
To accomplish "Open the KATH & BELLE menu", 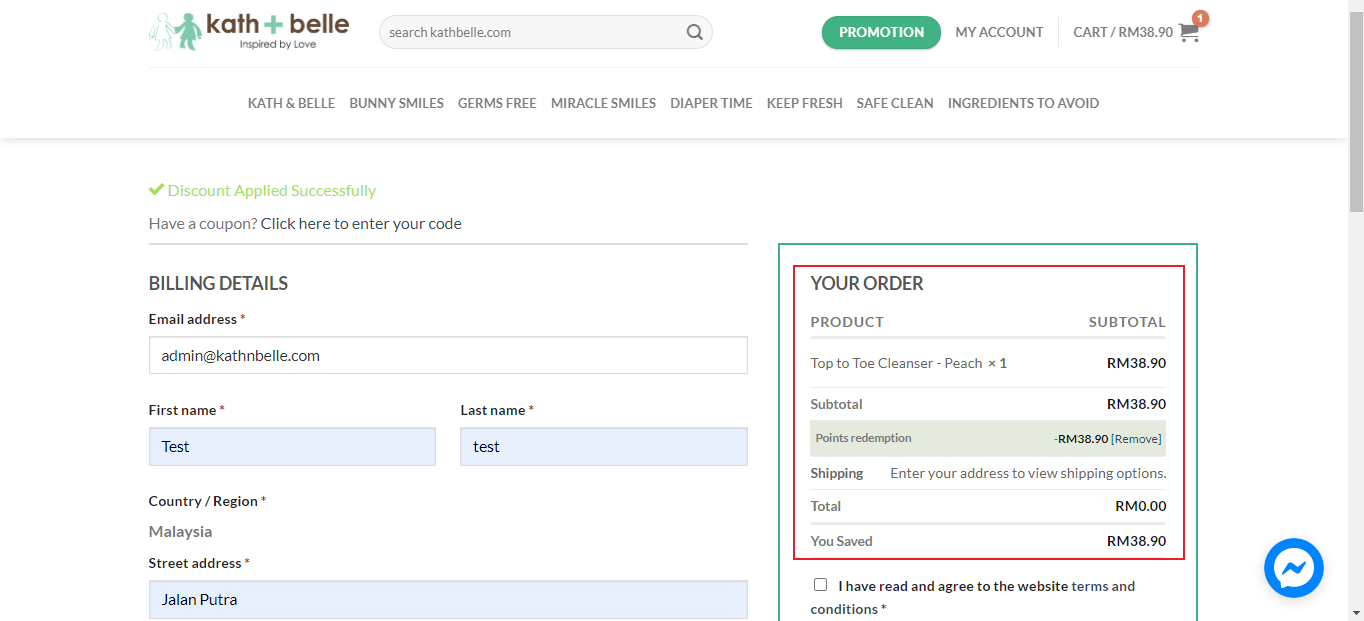I will pos(291,103).
